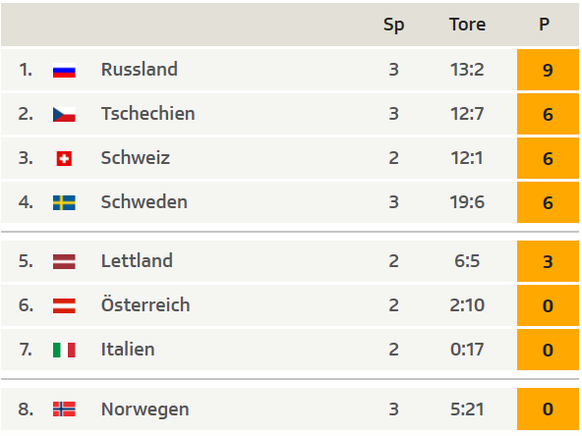Viewport: 582px width, 436px height.
Task: Select the Italian flag icon
Action: click(x=64, y=350)
